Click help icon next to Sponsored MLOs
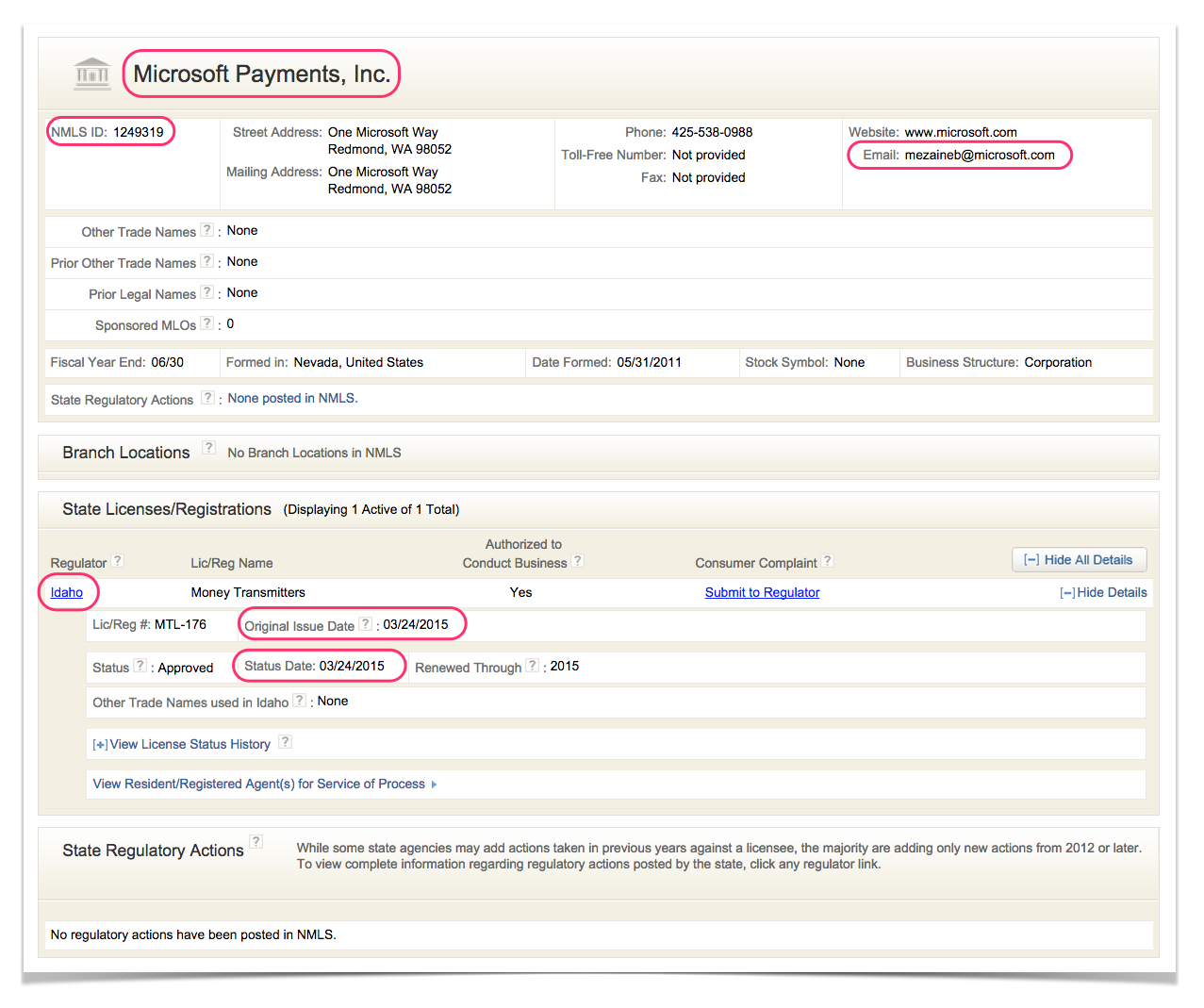1204x1008 pixels. pyautogui.click(x=207, y=323)
